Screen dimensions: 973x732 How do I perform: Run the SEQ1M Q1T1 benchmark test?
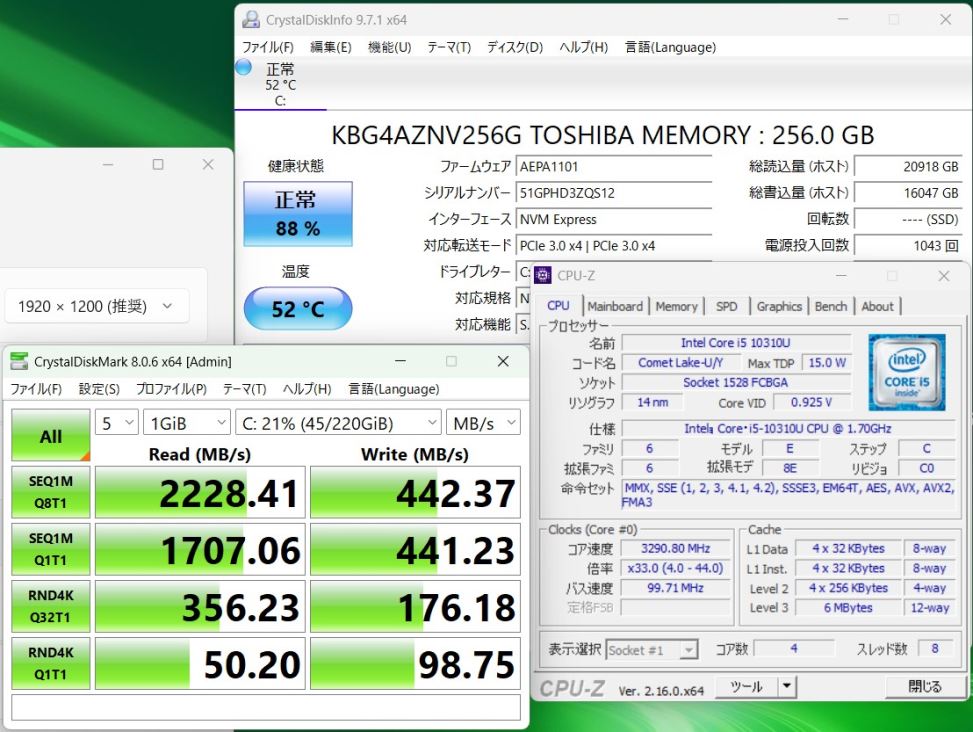click(51, 549)
